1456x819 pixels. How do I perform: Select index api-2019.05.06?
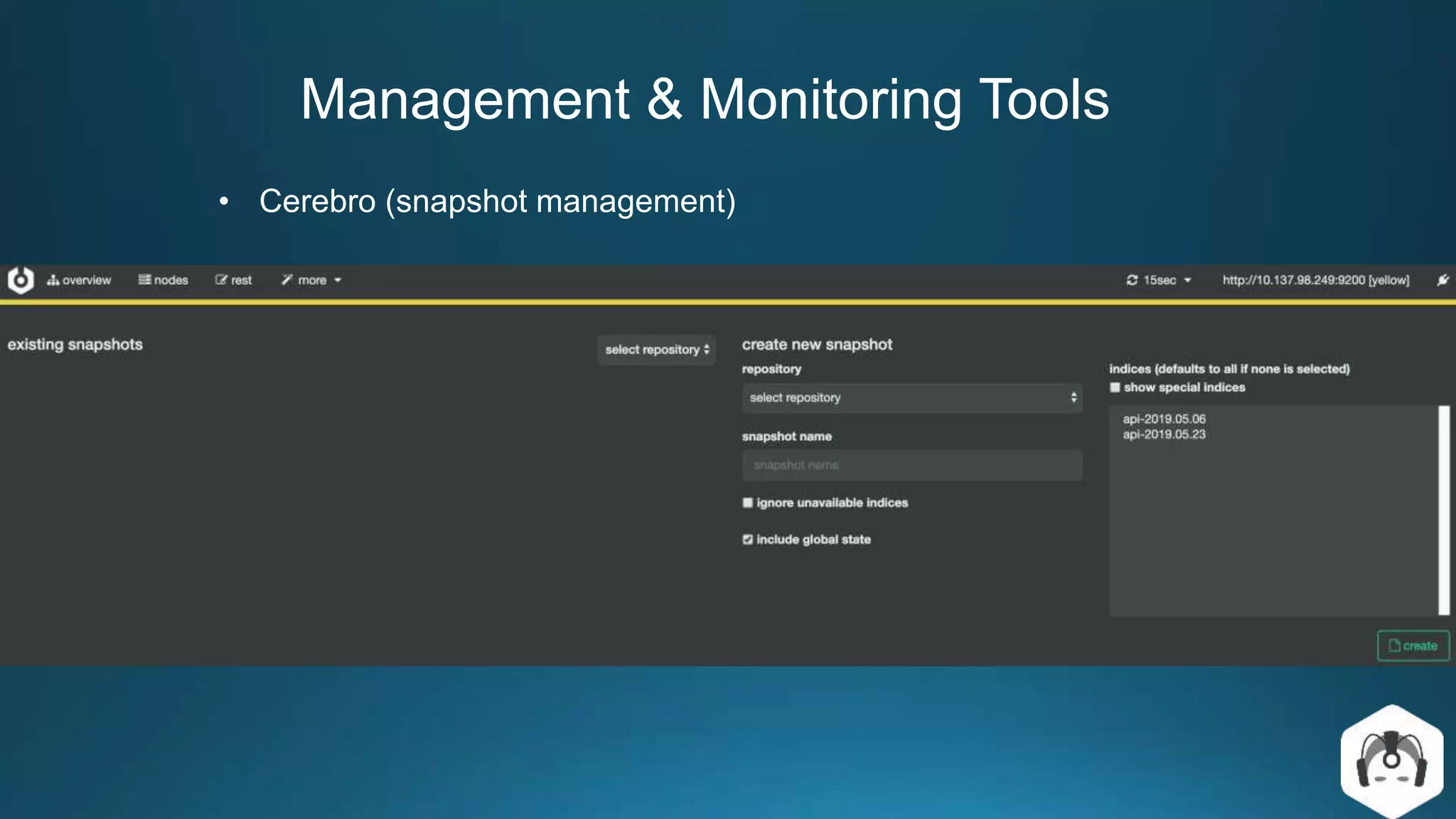click(1164, 419)
